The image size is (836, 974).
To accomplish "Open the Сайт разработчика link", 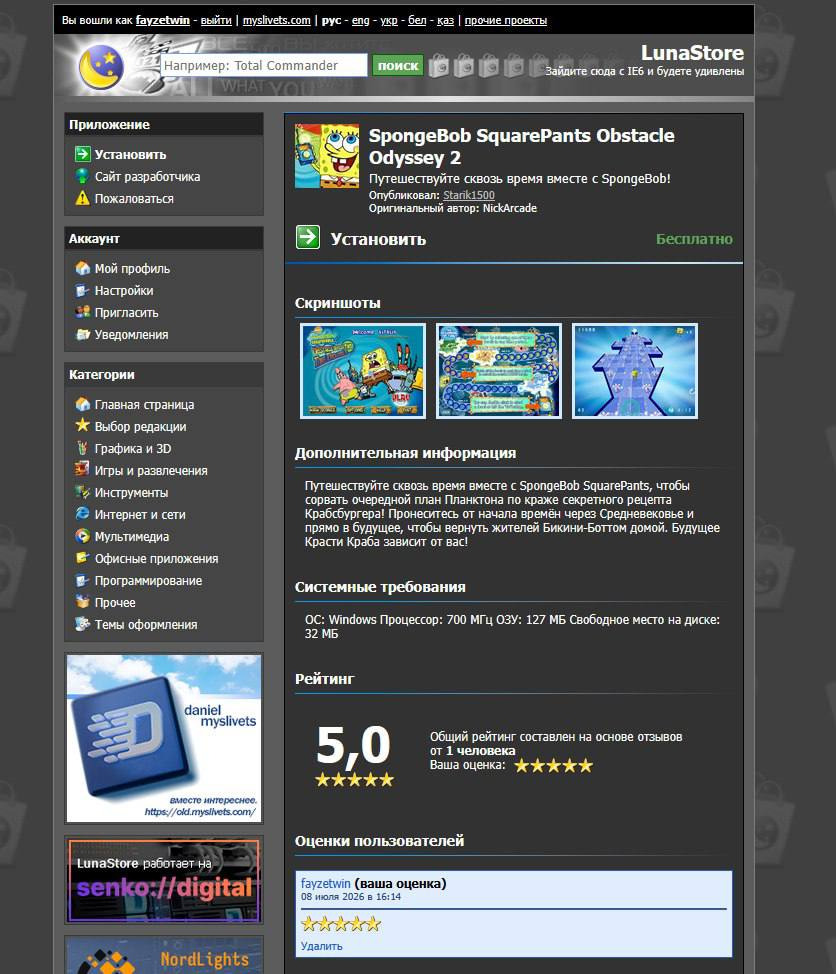I will 147,176.
